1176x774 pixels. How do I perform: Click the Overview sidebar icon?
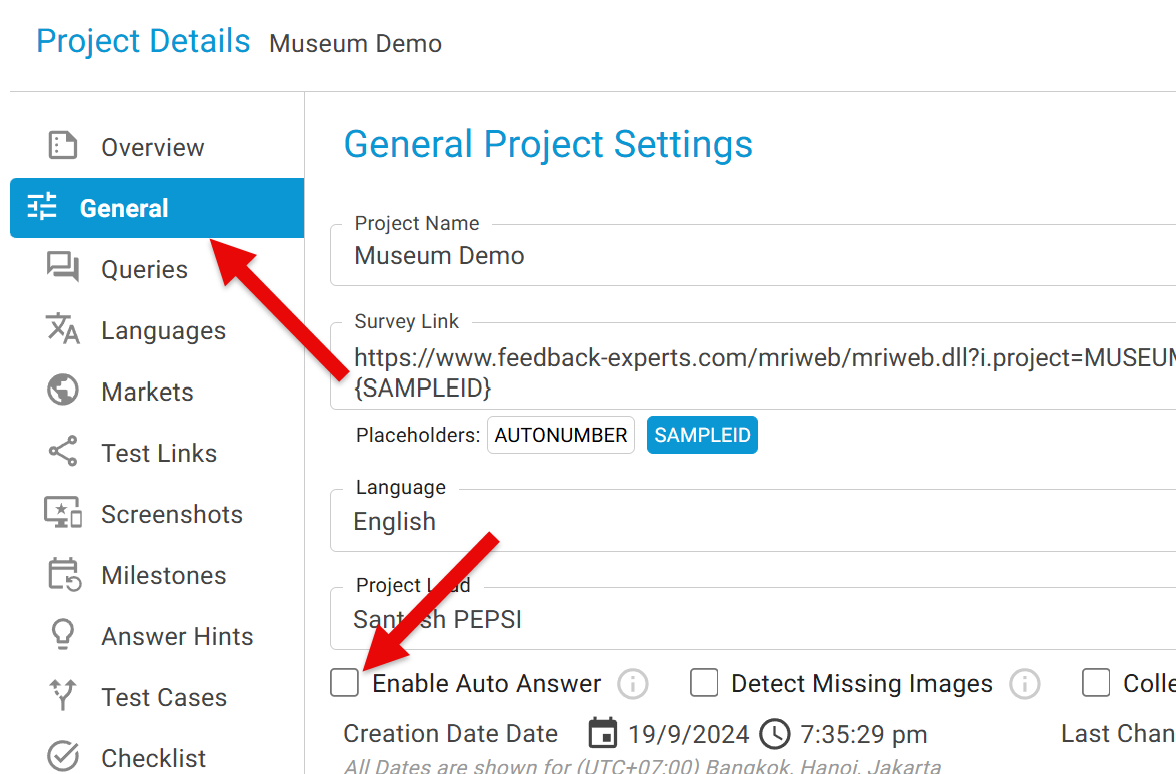pos(63,146)
